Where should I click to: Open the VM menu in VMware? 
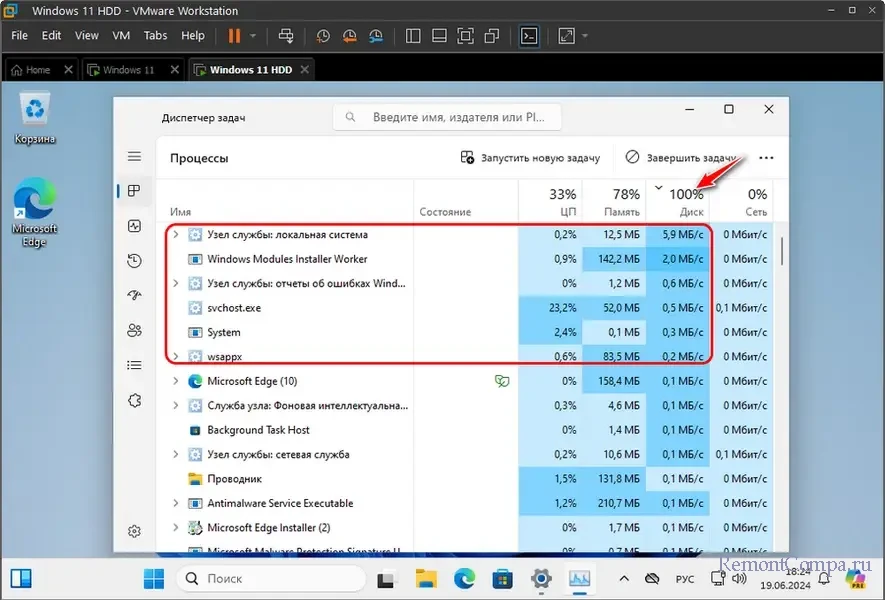click(121, 35)
